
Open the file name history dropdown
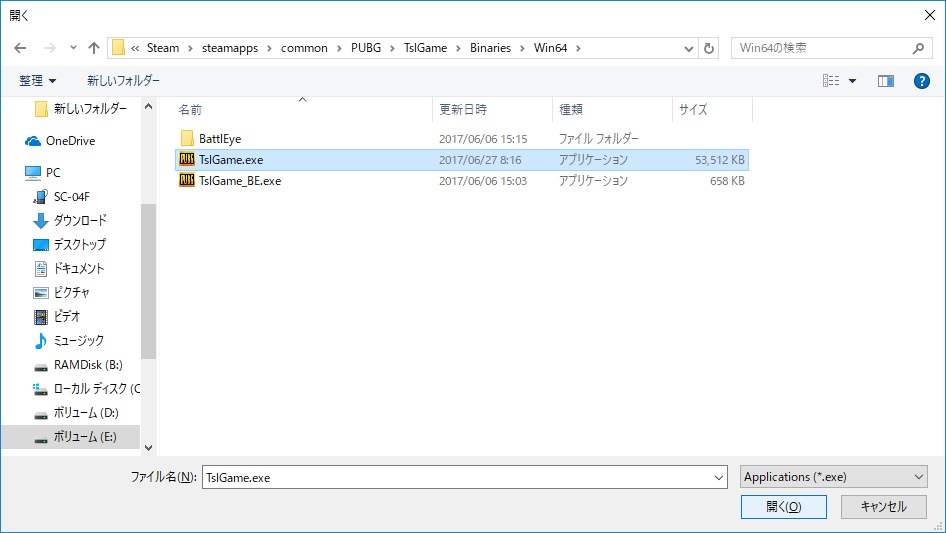[719, 477]
